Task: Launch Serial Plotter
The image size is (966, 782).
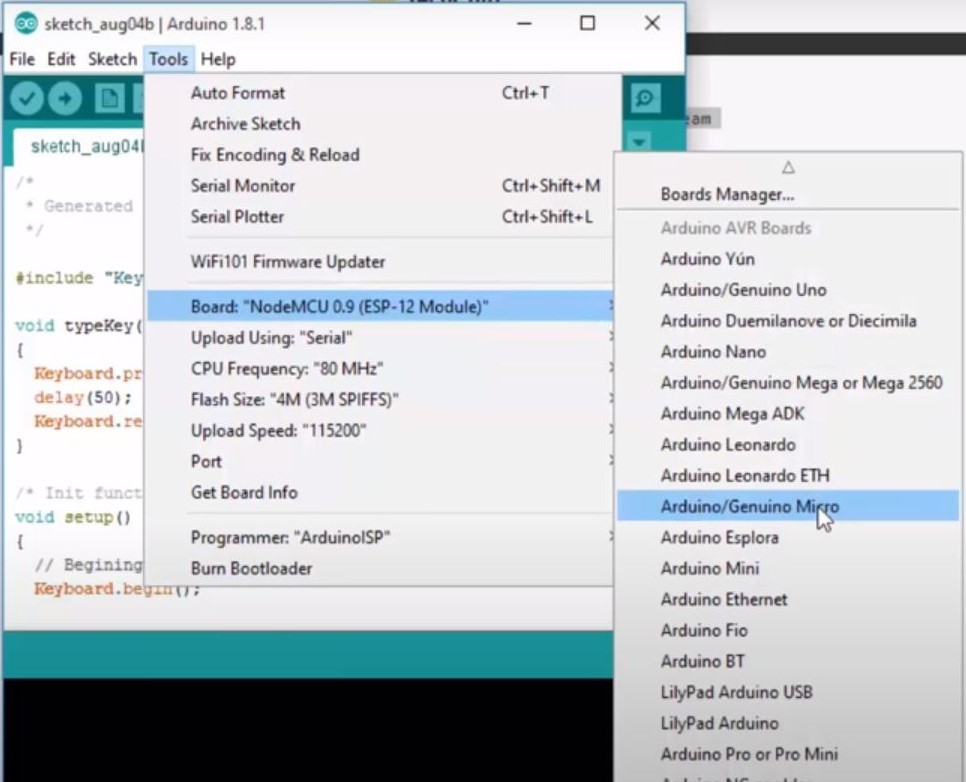Action: pos(381,216)
